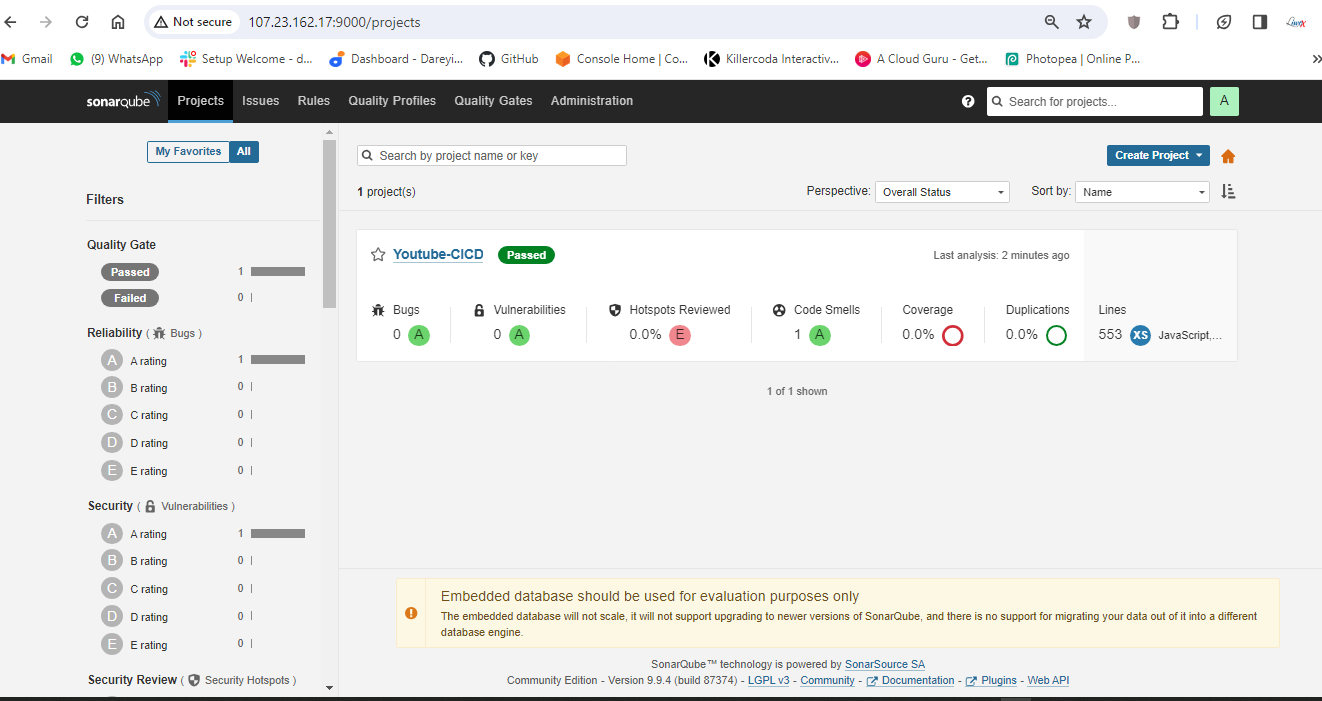Go to the Issues tab

[260, 101]
